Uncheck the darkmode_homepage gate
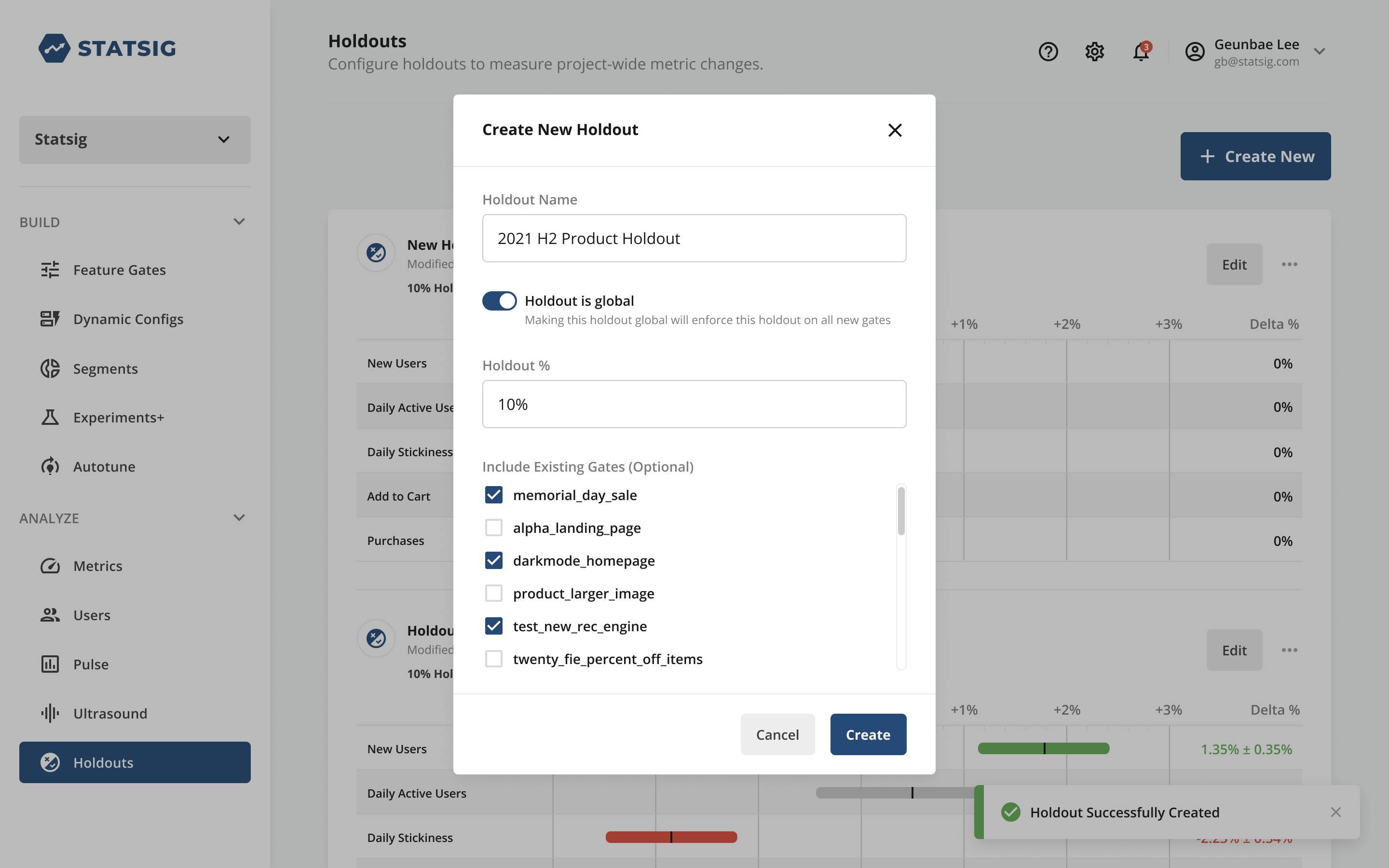1389x868 pixels. coord(493,560)
